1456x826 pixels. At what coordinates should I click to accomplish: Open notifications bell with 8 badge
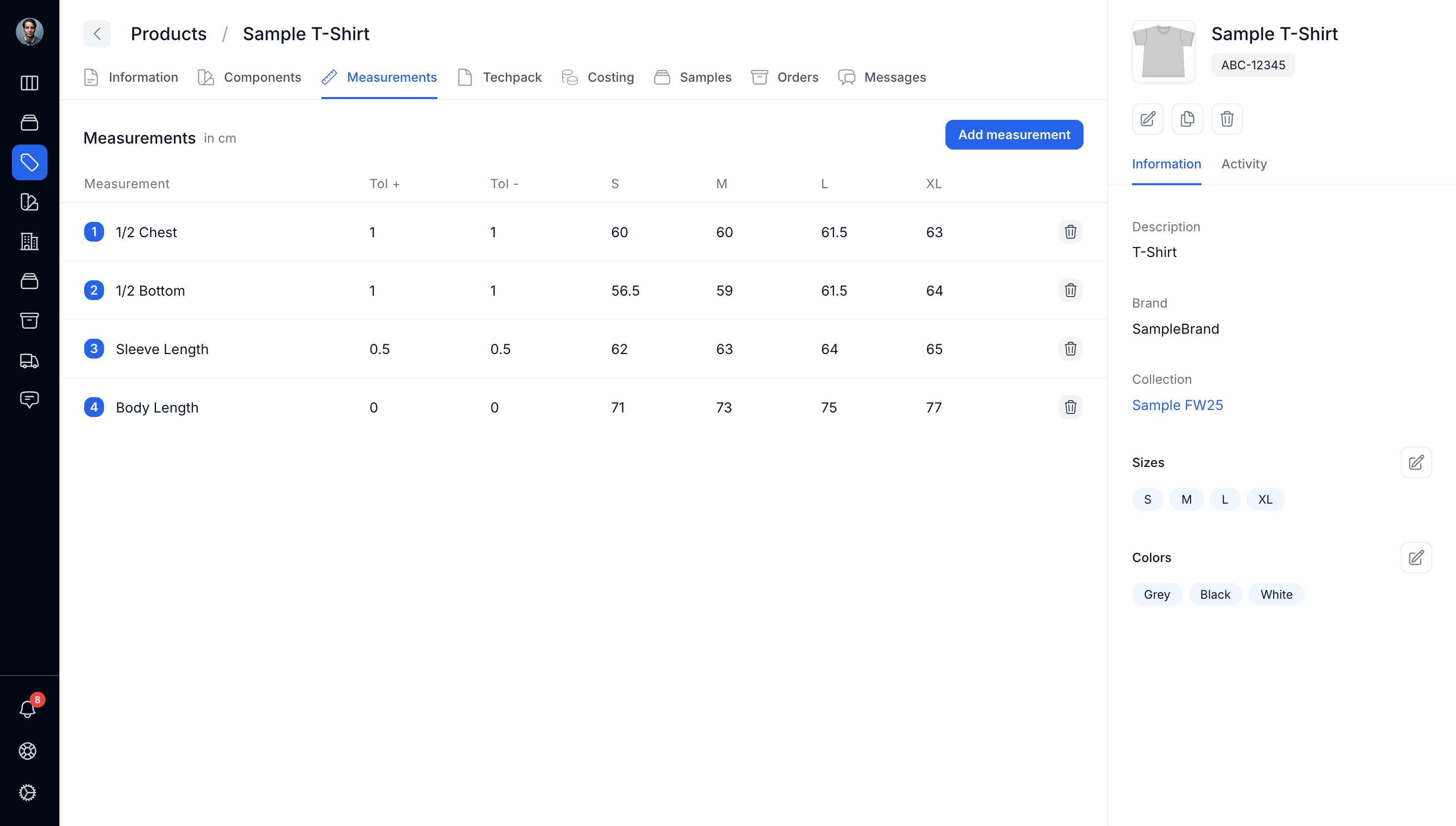coord(28,709)
